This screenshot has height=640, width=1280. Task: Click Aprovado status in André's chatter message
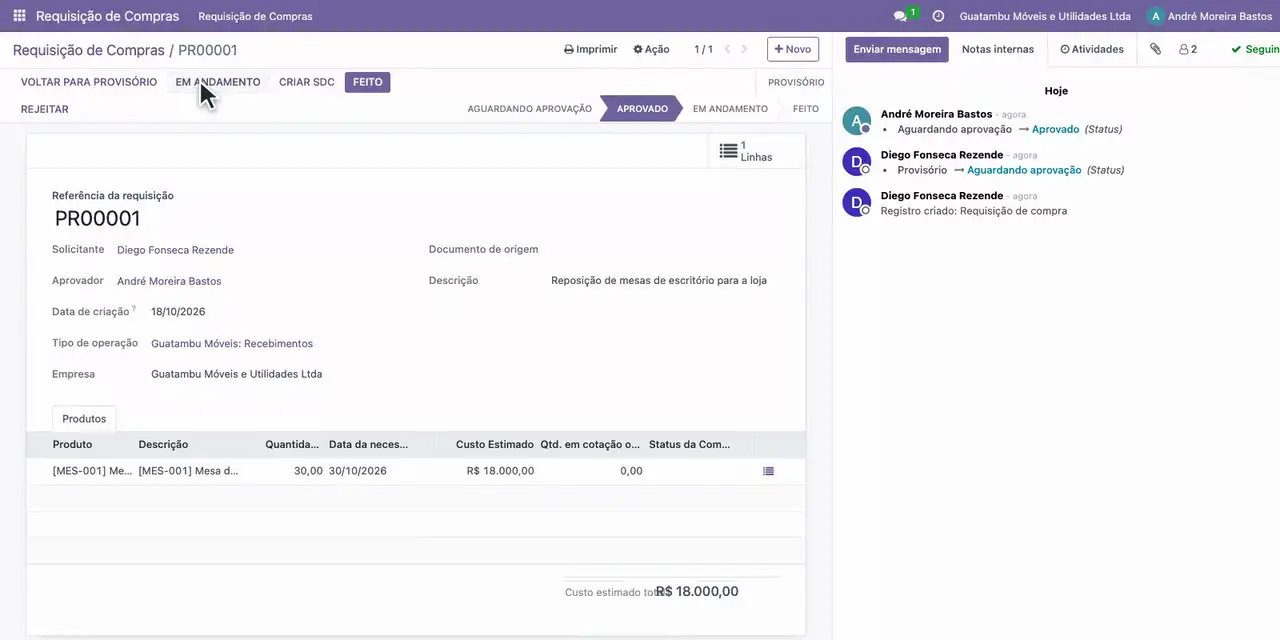(x=1055, y=129)
